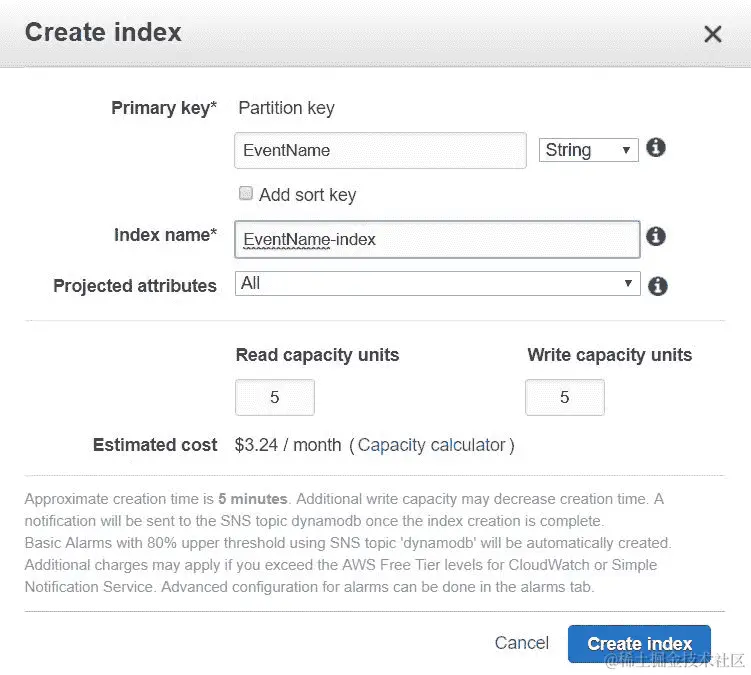Select the Read capacity units box

tap(275, 398)
